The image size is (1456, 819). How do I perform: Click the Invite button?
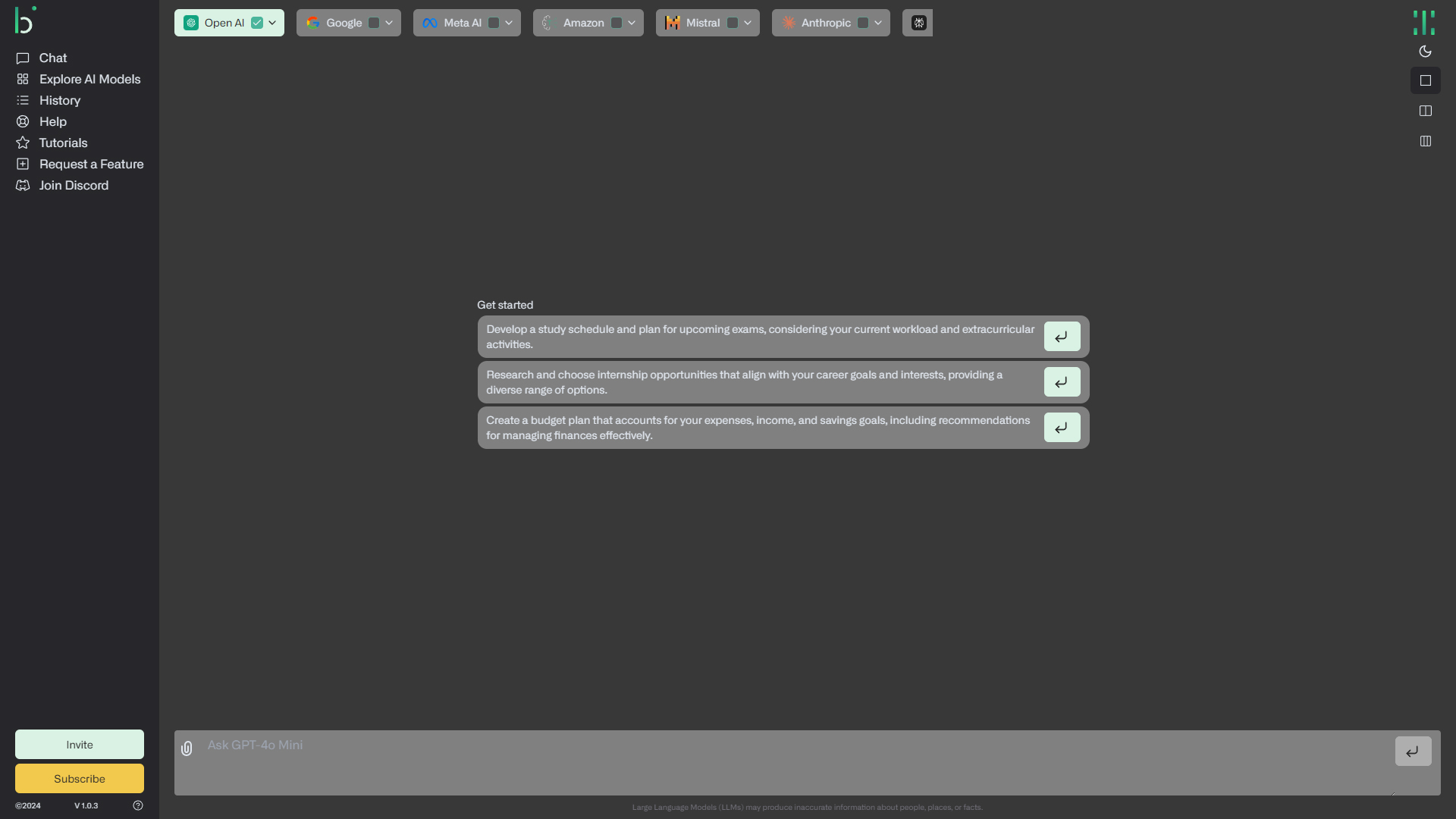[80, 745]
